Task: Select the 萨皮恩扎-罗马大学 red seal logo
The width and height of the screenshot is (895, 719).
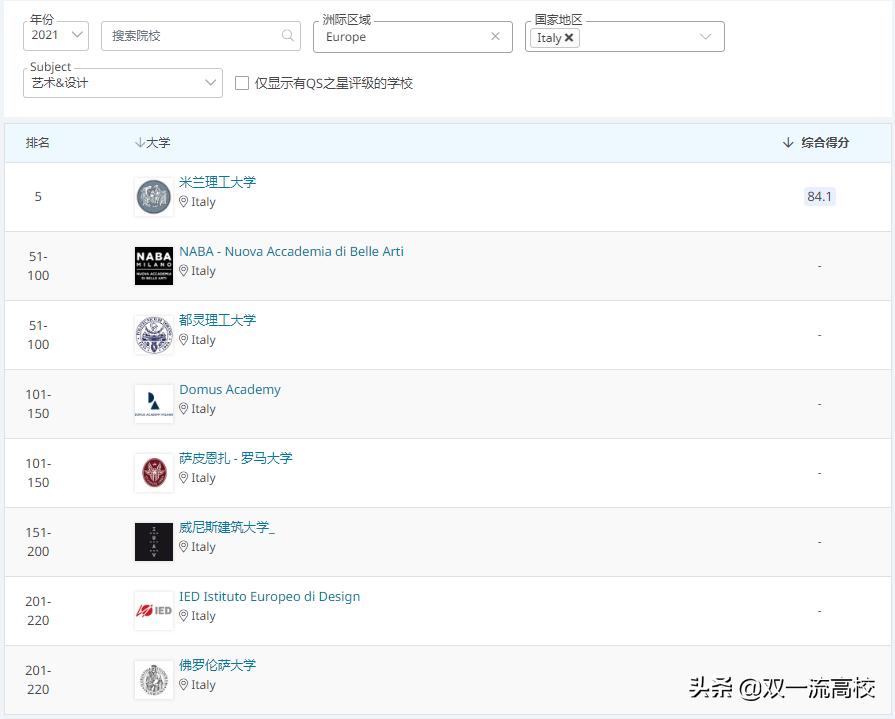Action: tap(153, 472)
